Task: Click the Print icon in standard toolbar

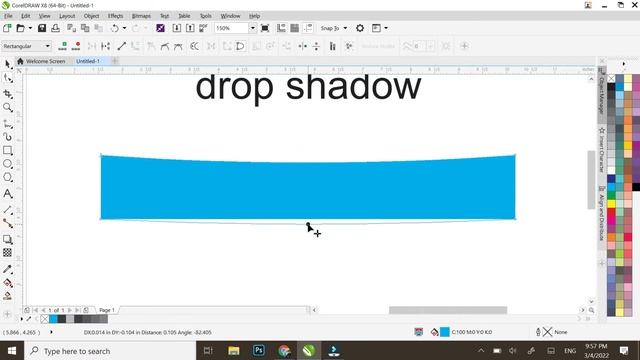Action: [56, 28]
